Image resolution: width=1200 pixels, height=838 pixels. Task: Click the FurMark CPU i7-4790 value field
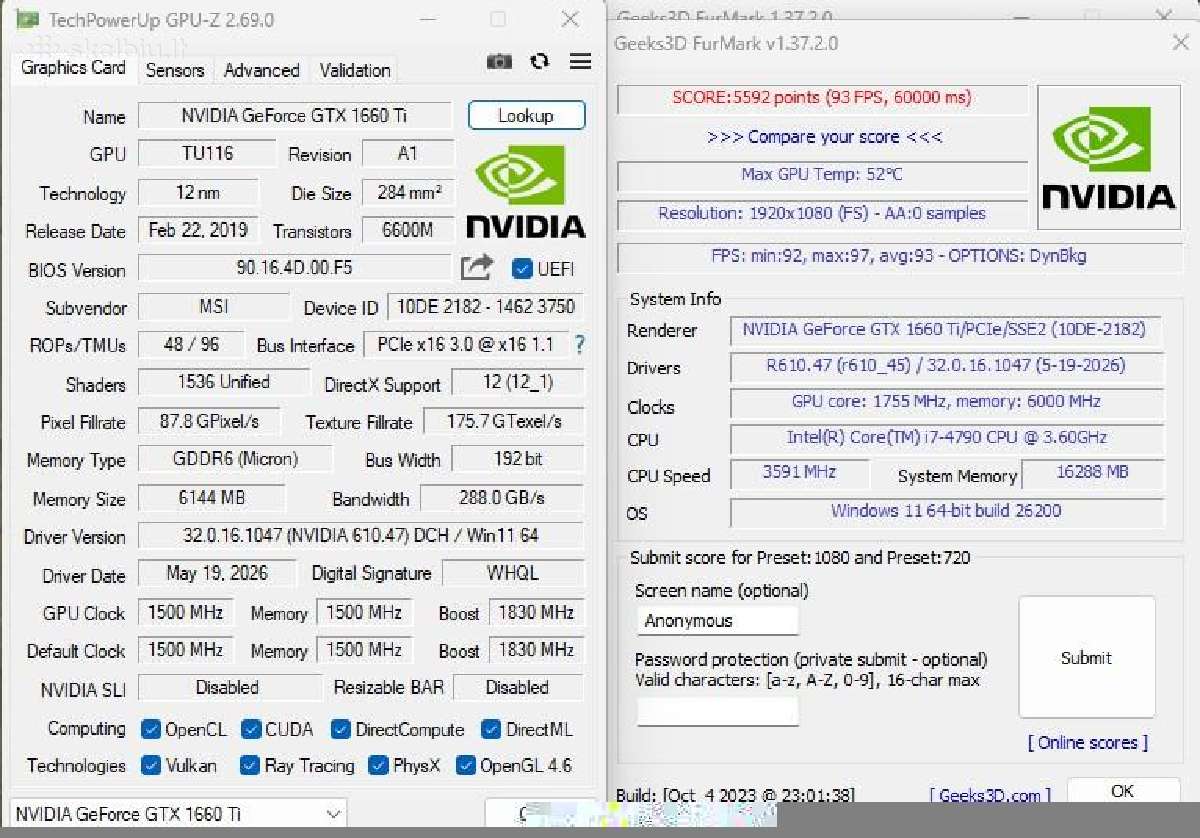947,438
